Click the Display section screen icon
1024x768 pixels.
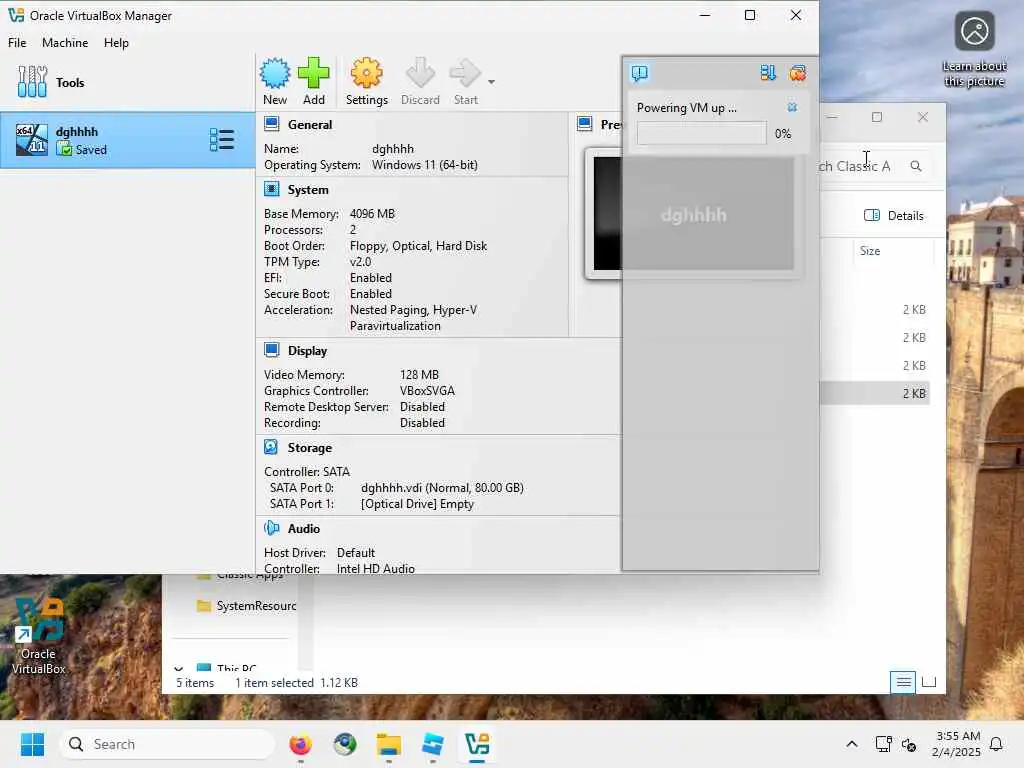click(272, 350)
